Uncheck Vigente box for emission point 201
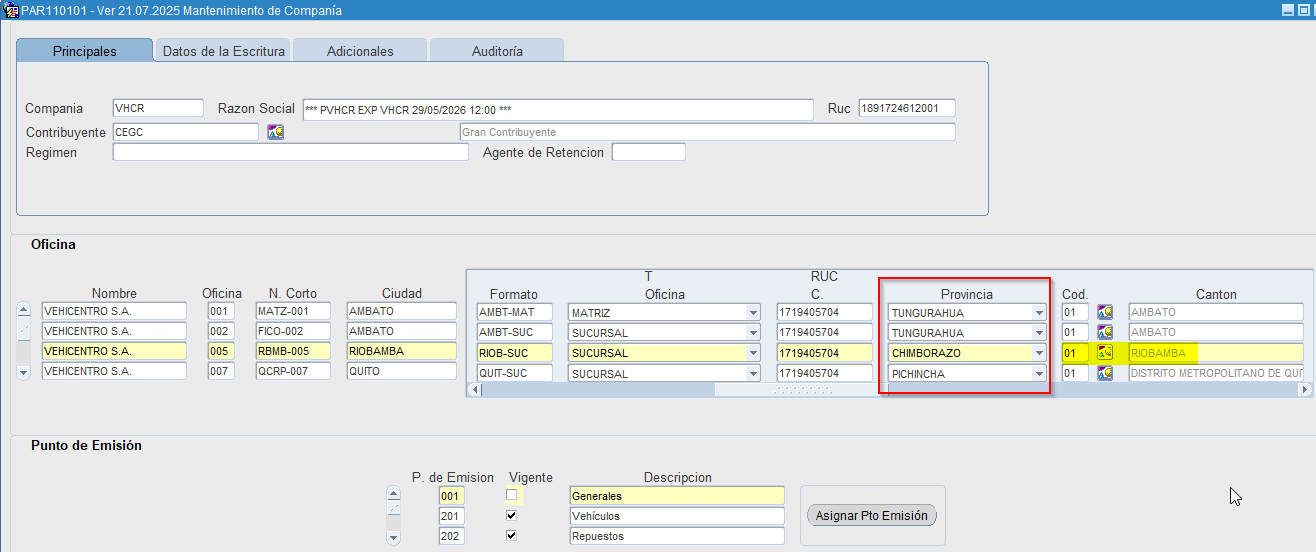1316x552 pixels. click(x=511, y=515)
